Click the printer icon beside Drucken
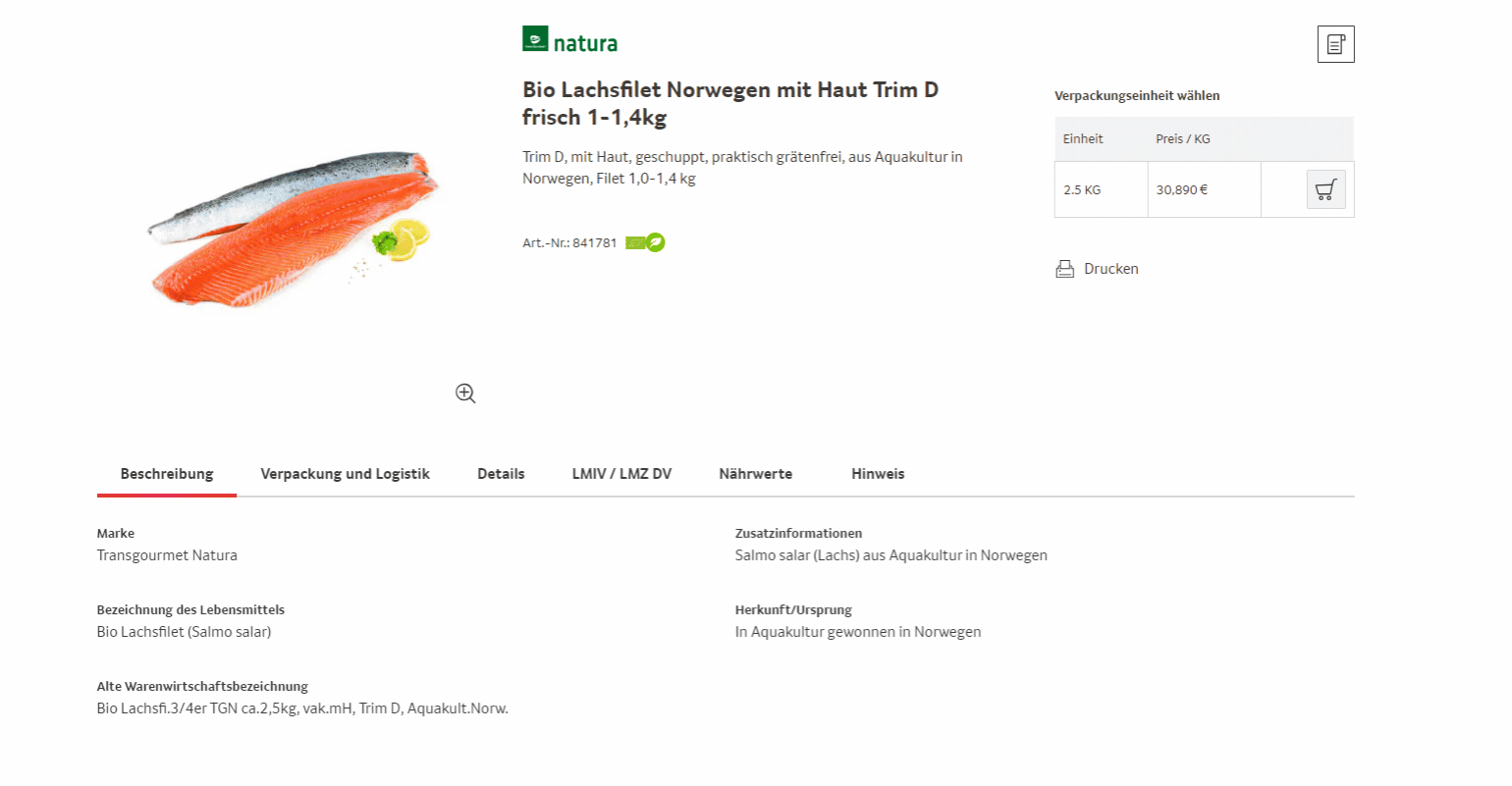Screen dimensions: 1512x786 point(1065,269)
